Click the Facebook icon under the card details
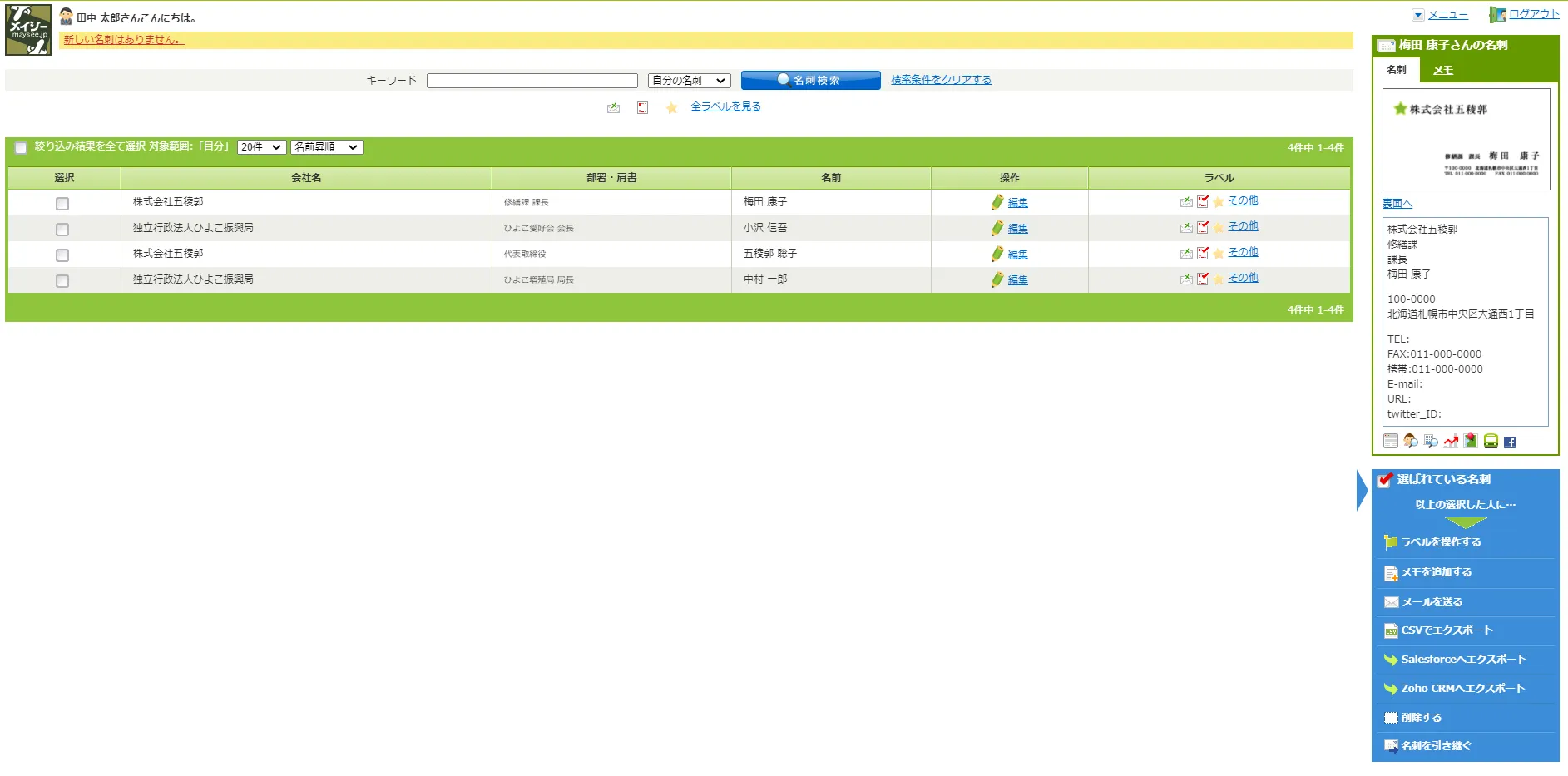 pyautogui.click(x=1510, y=442)
